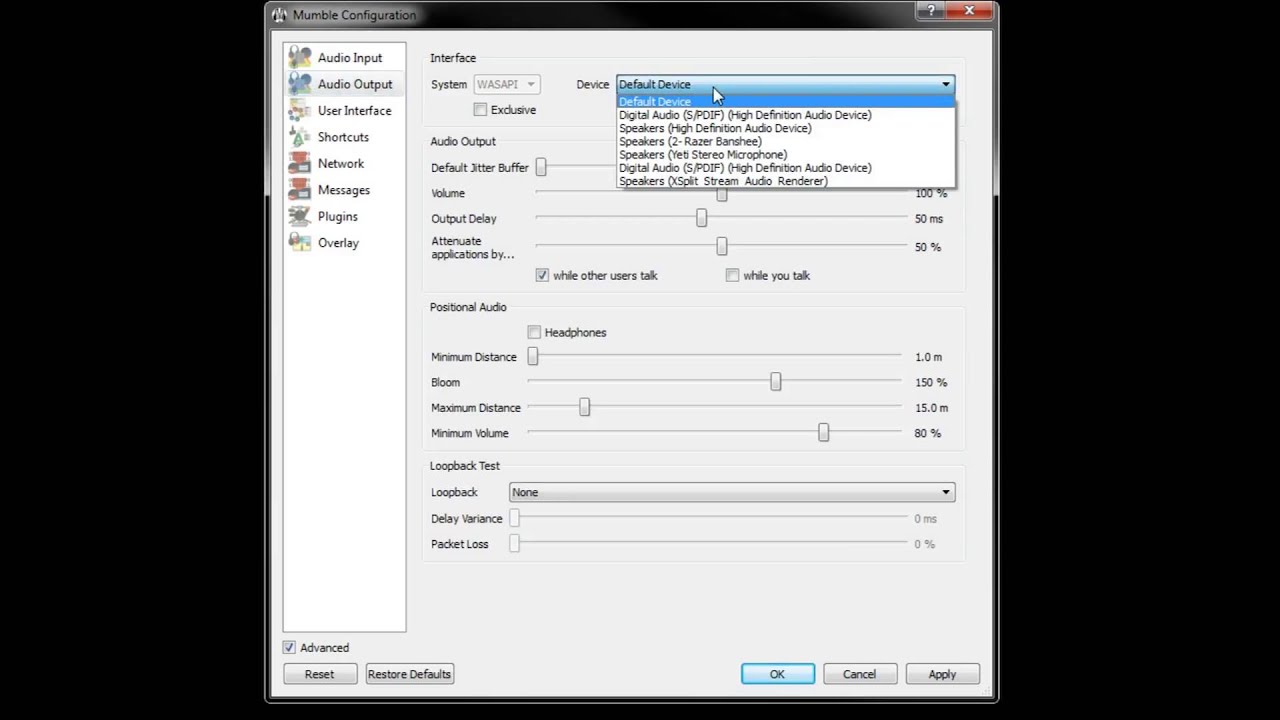
Task: Collapse the Device dropdown arrow
Action: (x=945, y=84)
